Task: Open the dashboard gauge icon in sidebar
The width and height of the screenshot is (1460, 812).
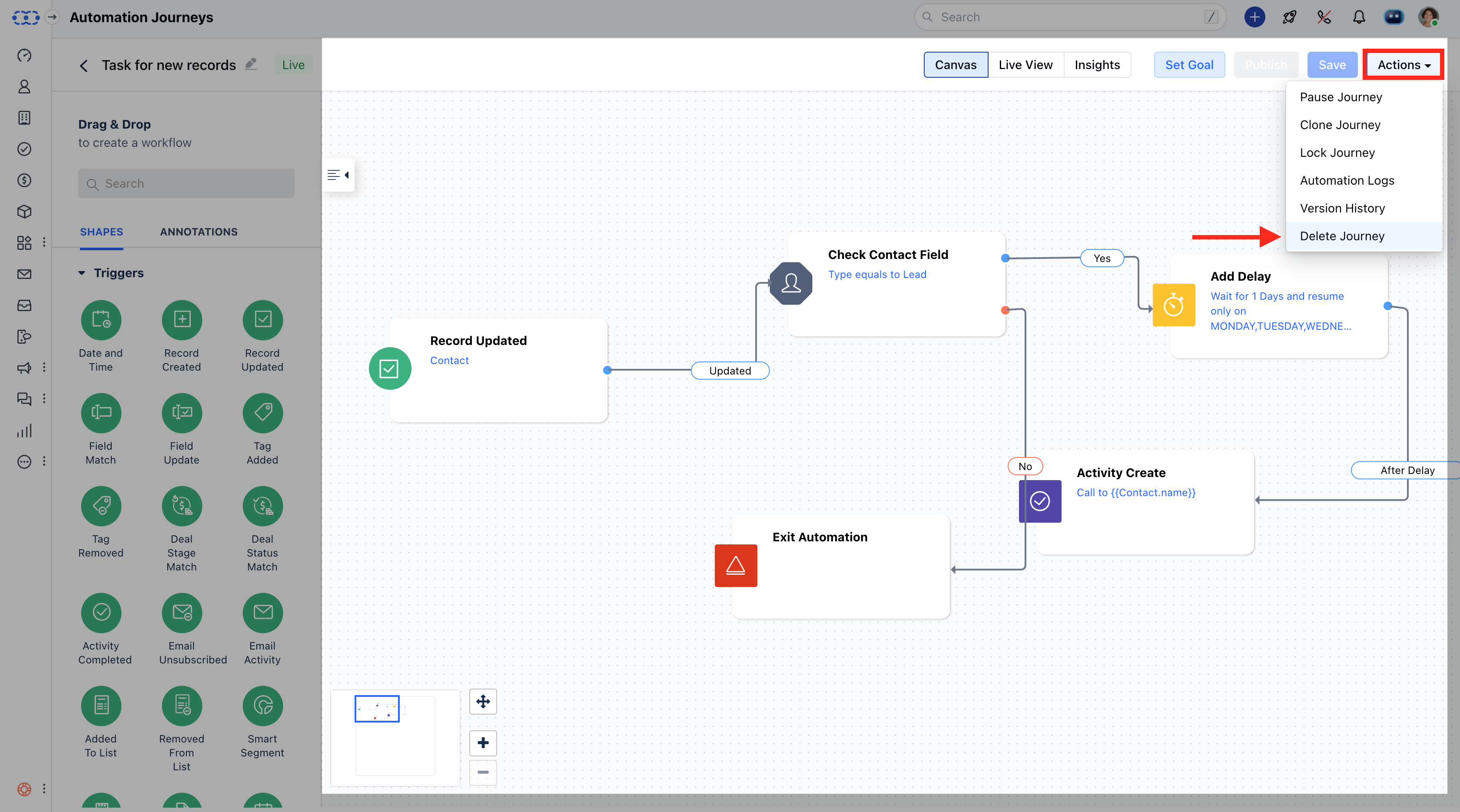Action: tap(24, 56)
